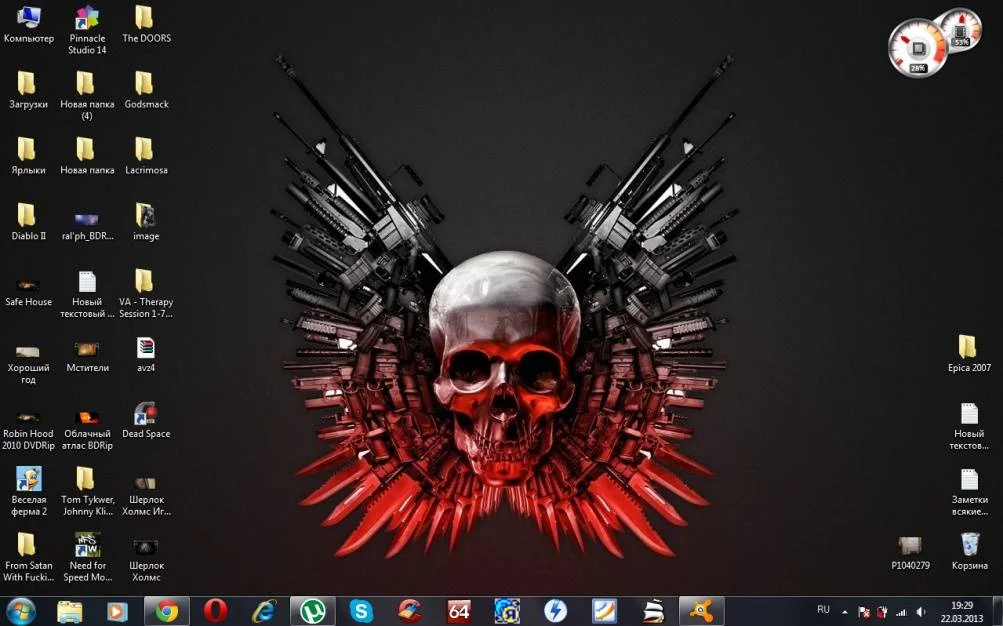1003x626 pixels.
Task: Click the RU language indicator
Action: (823, 610)
